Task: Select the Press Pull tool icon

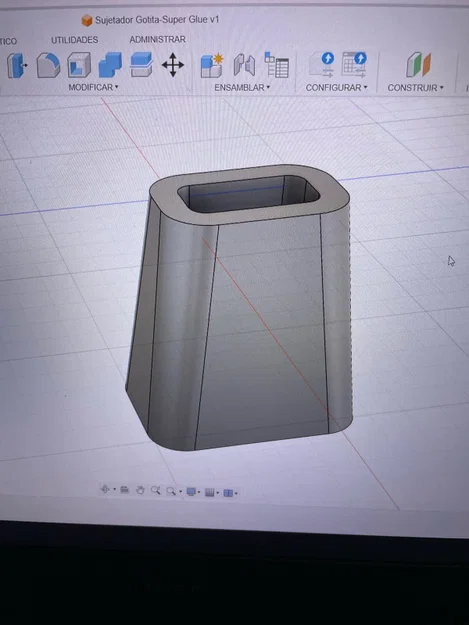Action: tap(16, 65)
